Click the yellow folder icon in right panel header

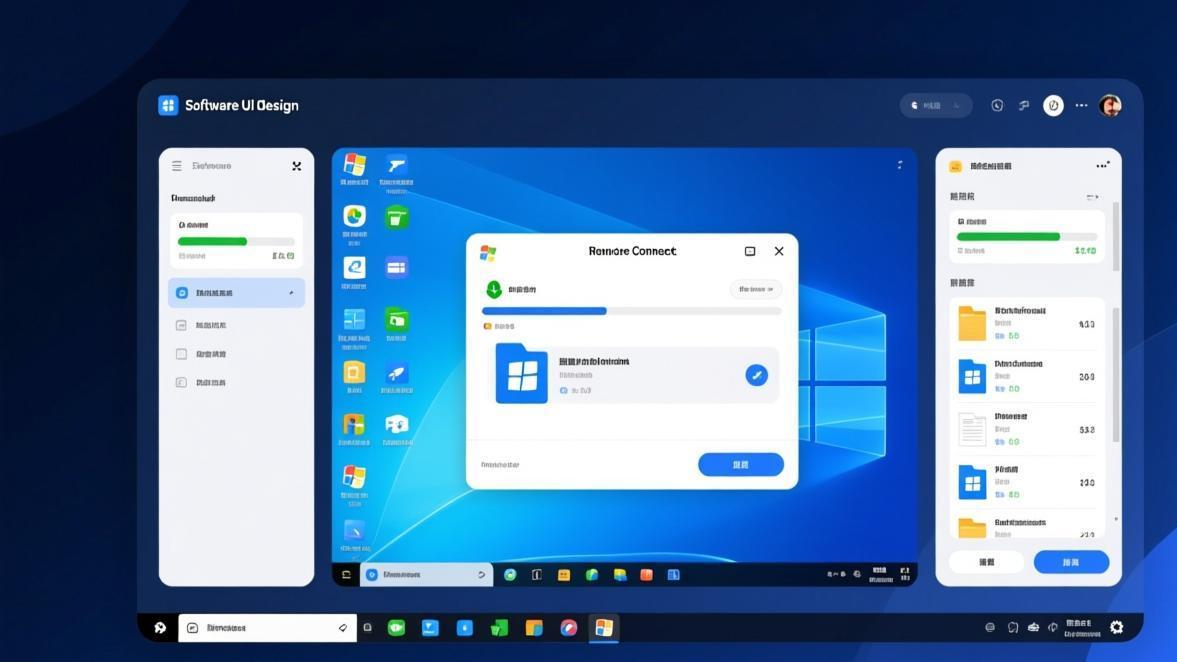956,167
